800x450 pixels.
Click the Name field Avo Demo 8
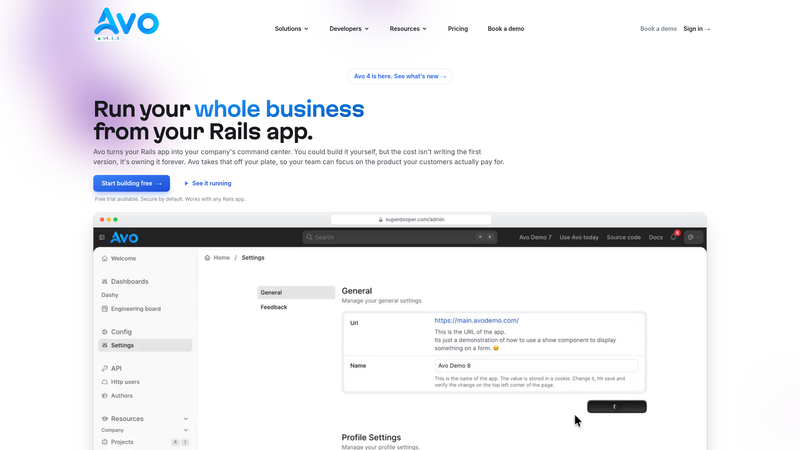pyautogui.click(x=536, y=365)
